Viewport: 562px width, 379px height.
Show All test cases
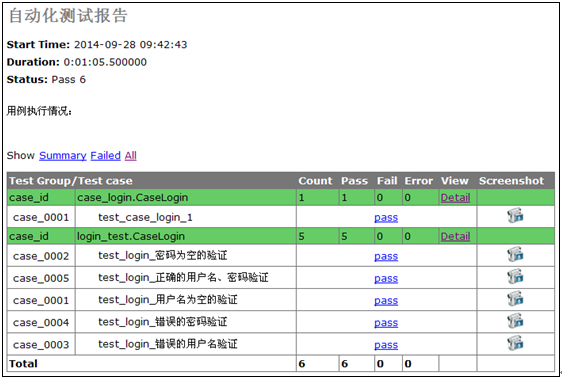point(130,156)
